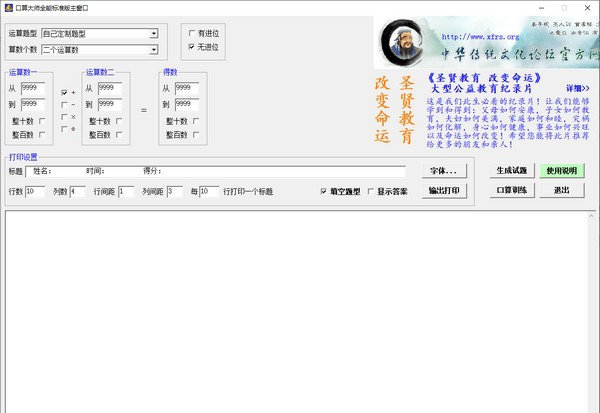Image resolution: width=600 pixels, height=413 pixels.
Task: Check 整百数 under 运算数一
Action: (x=42, y=135)
